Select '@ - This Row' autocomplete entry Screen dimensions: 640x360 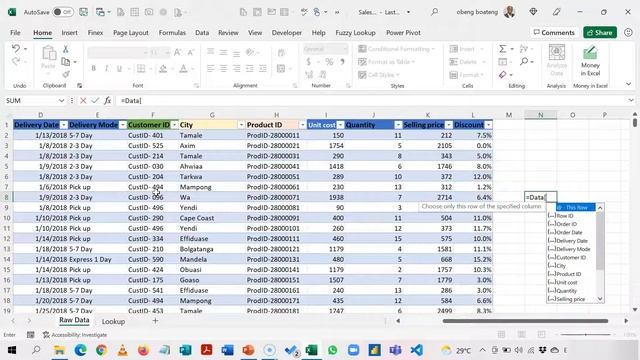point(576,207)
